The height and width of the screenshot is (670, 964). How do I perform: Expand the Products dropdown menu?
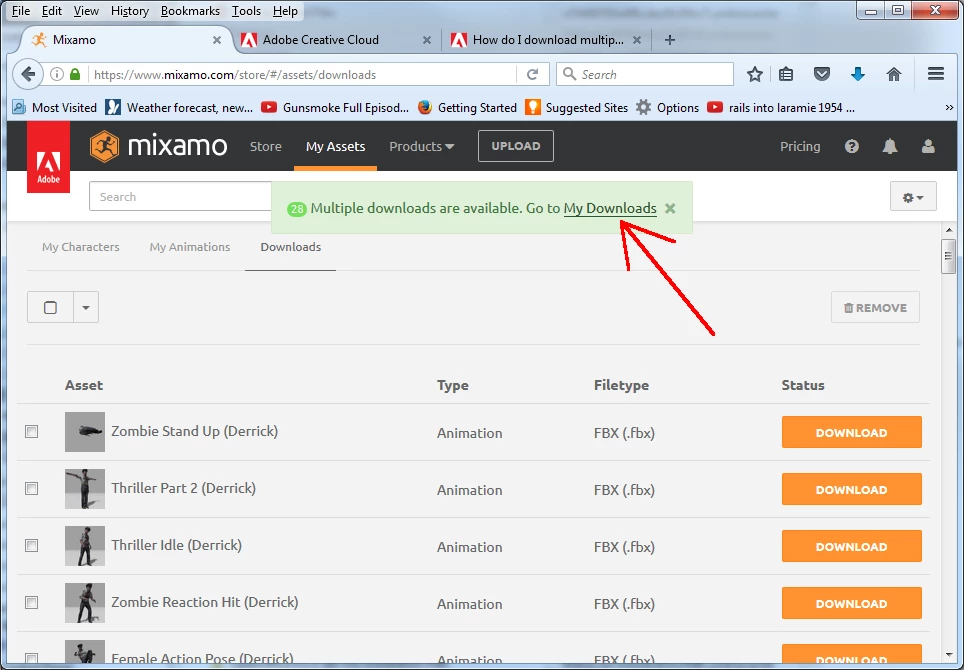(422, 146)
